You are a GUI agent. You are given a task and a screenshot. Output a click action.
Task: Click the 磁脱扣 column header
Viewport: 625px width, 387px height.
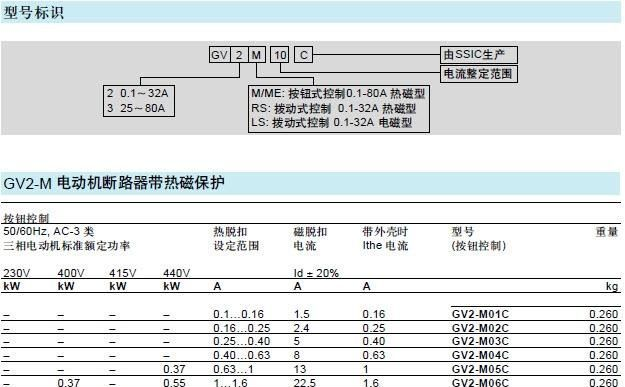pyautogui.click(x=310, y=232)
